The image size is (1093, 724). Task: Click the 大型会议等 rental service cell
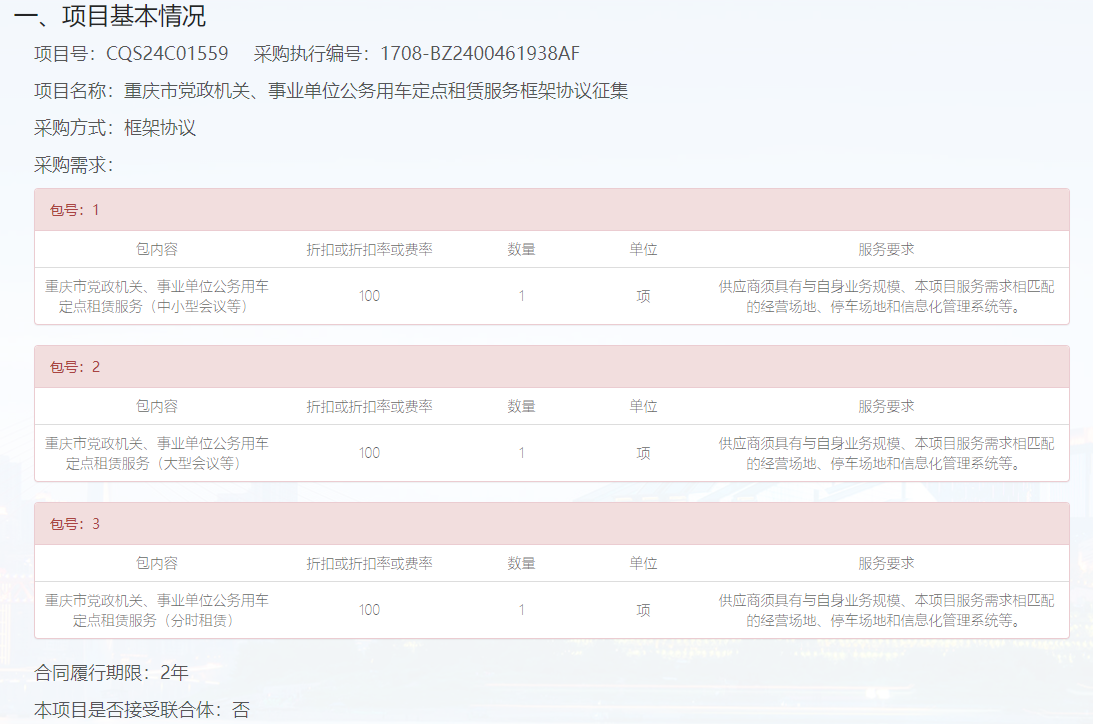pos(157,453)
